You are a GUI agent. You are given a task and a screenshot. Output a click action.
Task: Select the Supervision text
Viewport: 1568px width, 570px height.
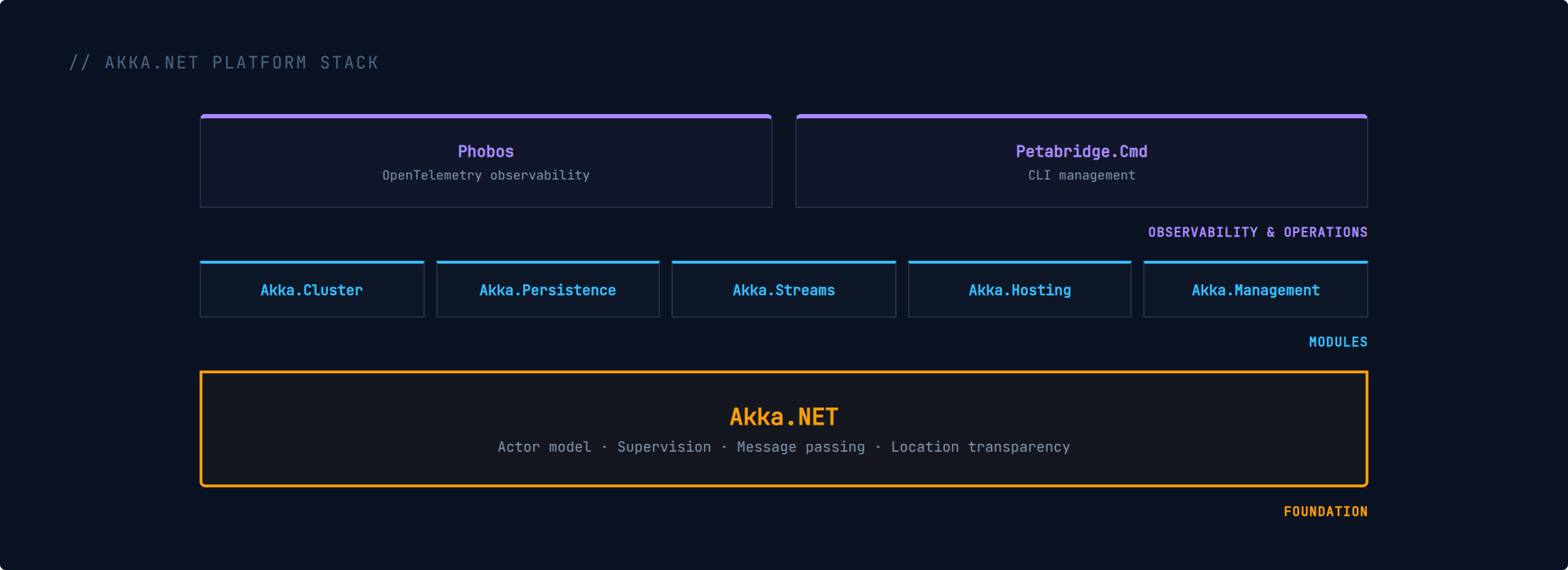664,447
